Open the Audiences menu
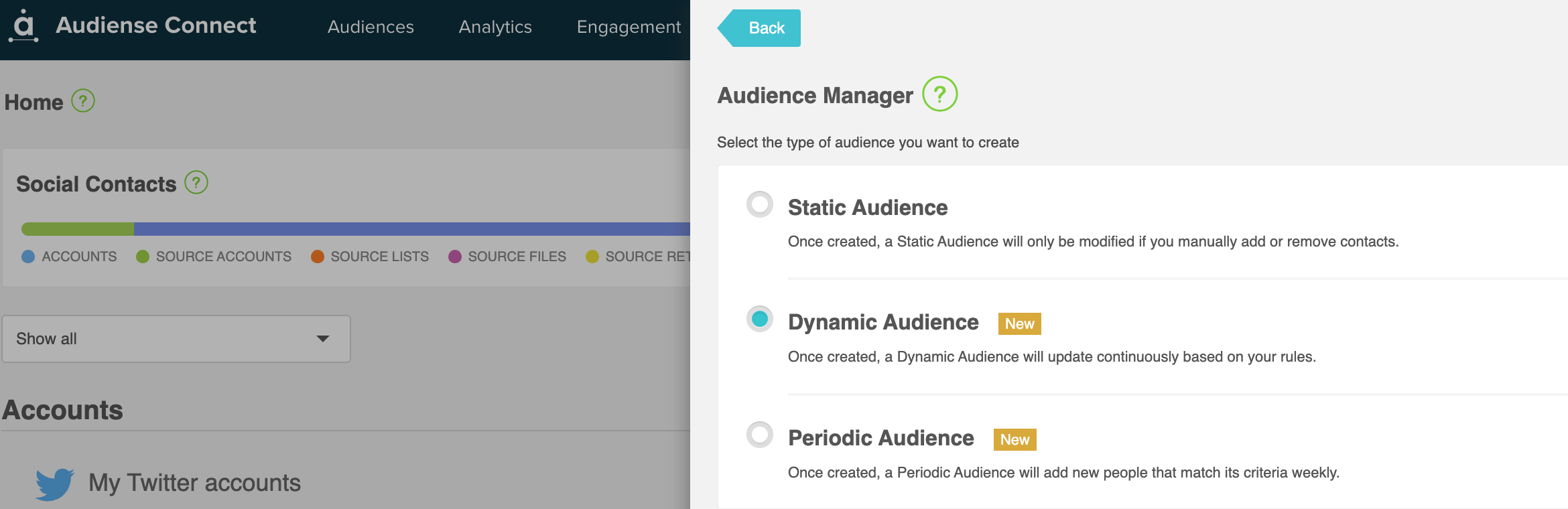Screen dimensions: 1568x509 pos(371,27)
